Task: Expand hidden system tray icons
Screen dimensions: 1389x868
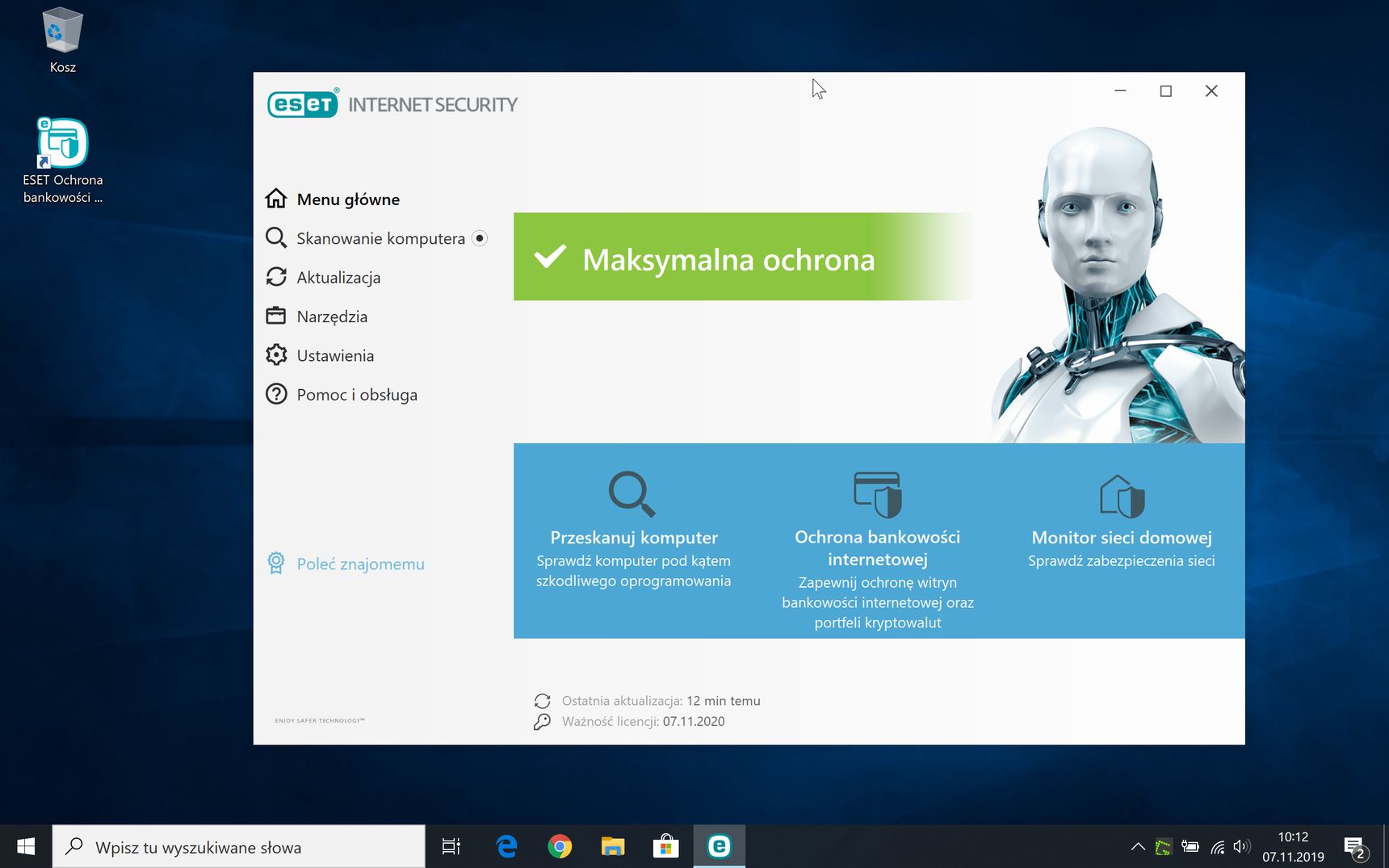Action: click(x=1138, y=846)
